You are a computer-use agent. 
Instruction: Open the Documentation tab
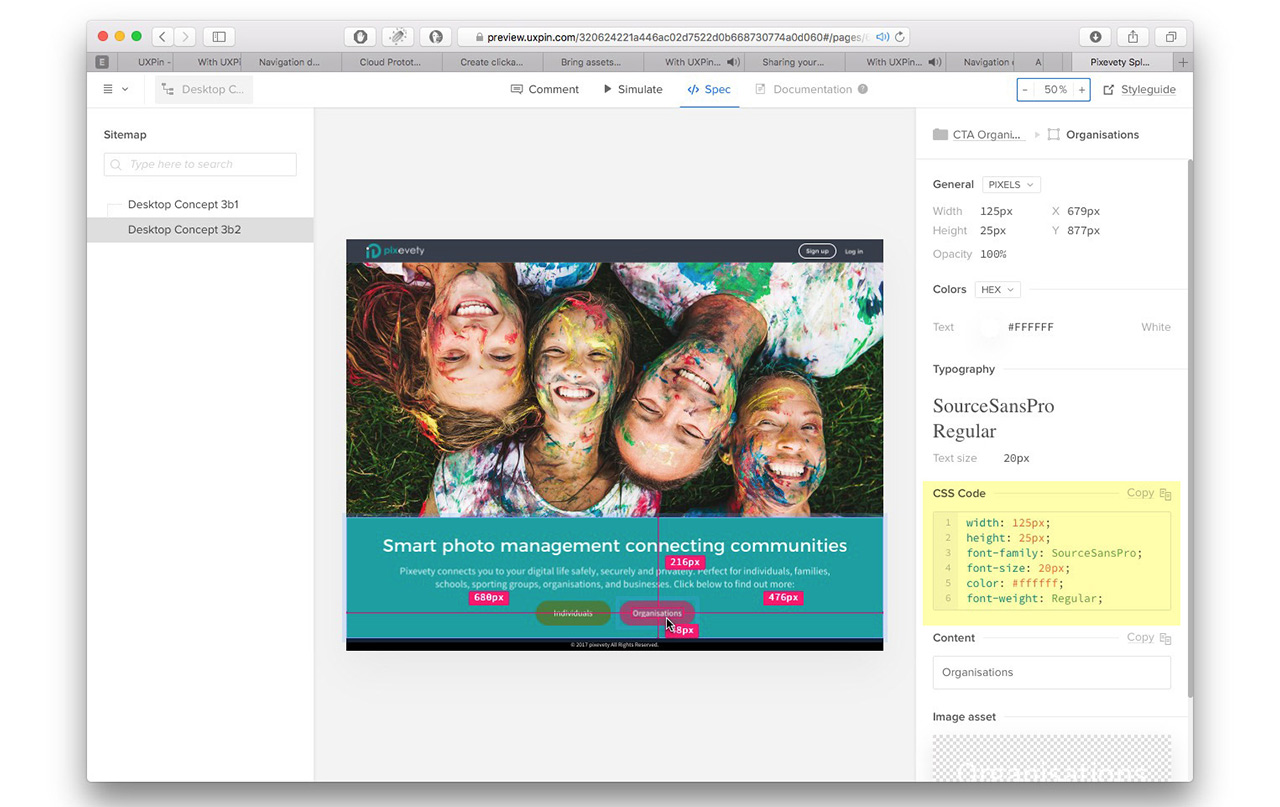click(x=804, y=89)
